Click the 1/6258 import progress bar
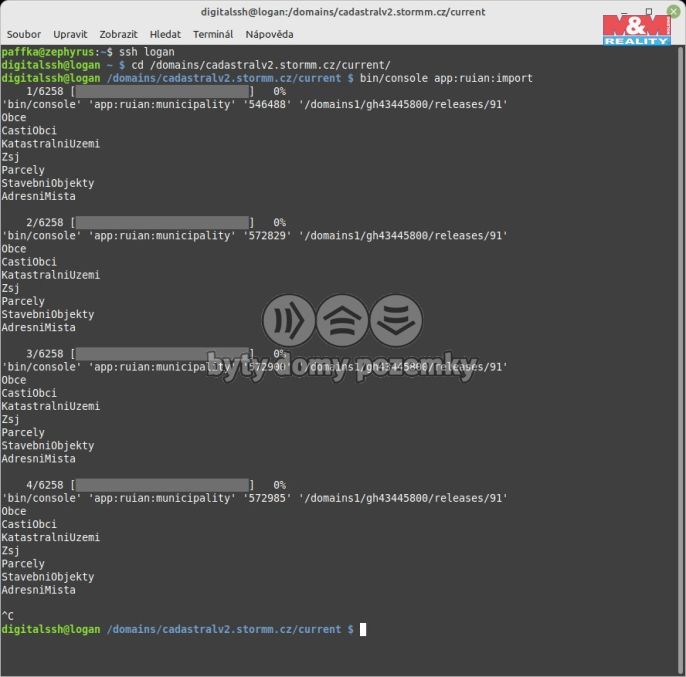The width and height of the screenshot is (686, 677). tap(161, 91)
